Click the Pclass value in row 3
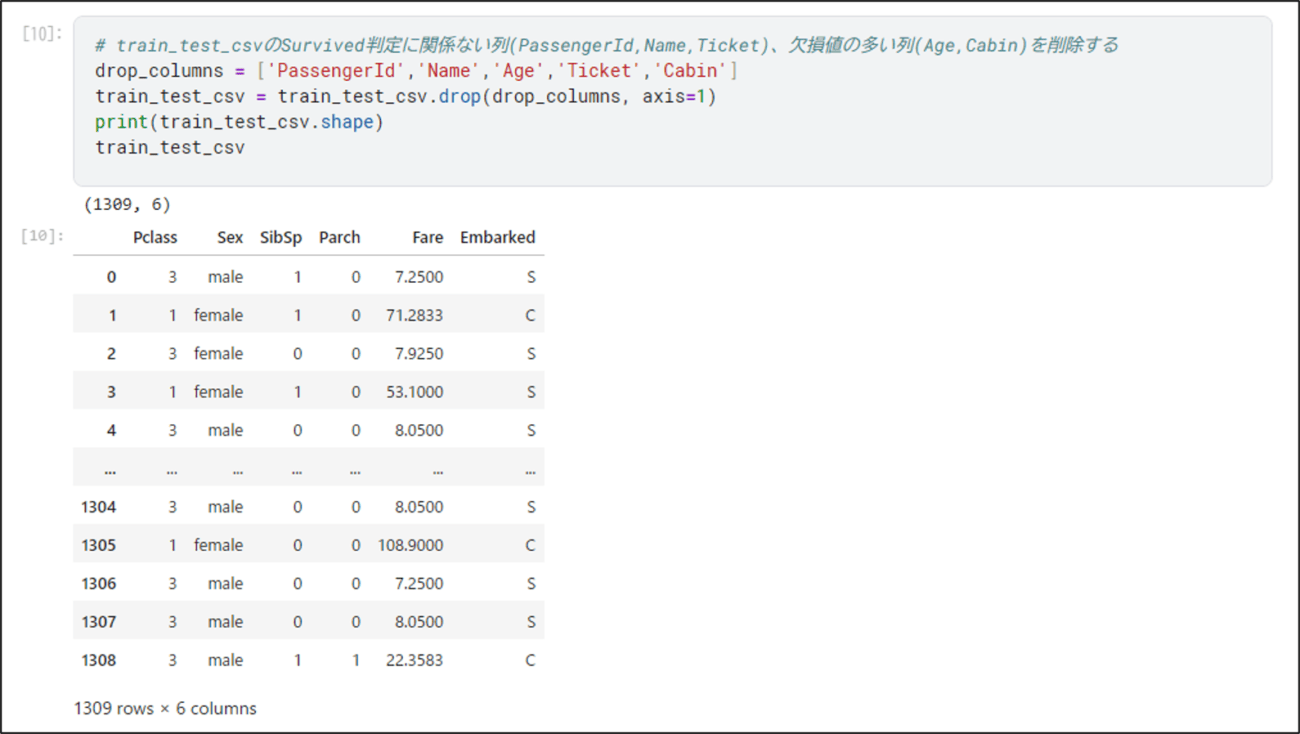Image resolution: width=1300 pixels, height=734 pixels. [173, 392]
